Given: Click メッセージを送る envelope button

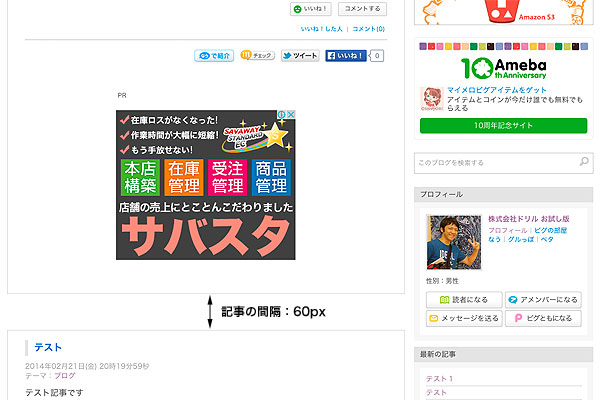Looking at the screenshot, I should click(x=463, y=319).
